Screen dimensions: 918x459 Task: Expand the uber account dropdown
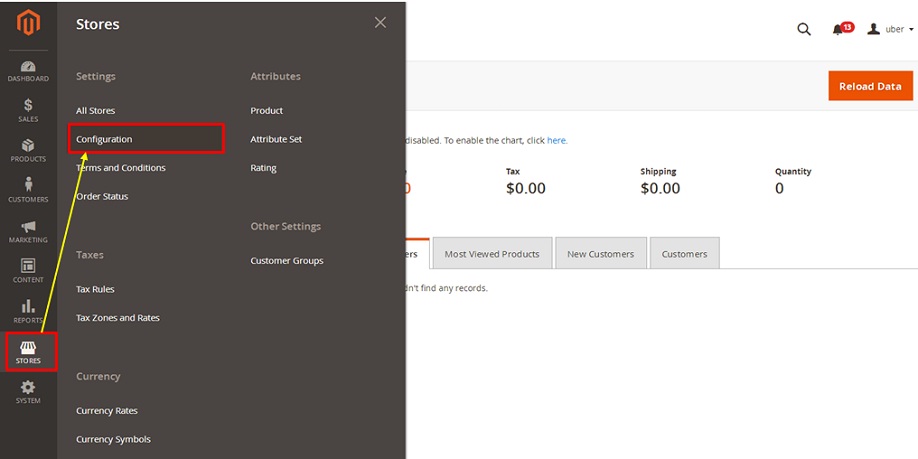pos(890,29)
